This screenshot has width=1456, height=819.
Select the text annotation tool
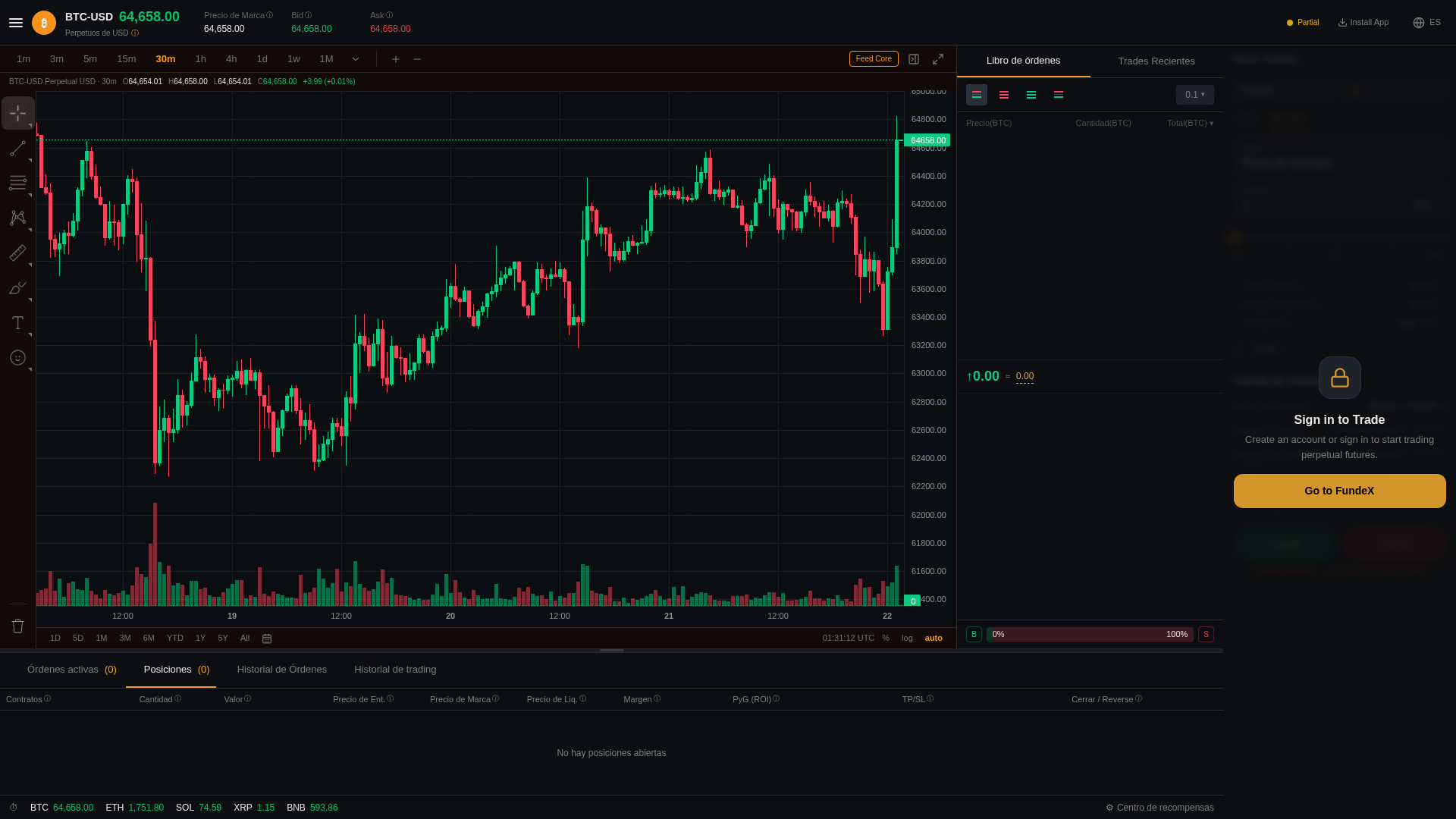[17, 323]
